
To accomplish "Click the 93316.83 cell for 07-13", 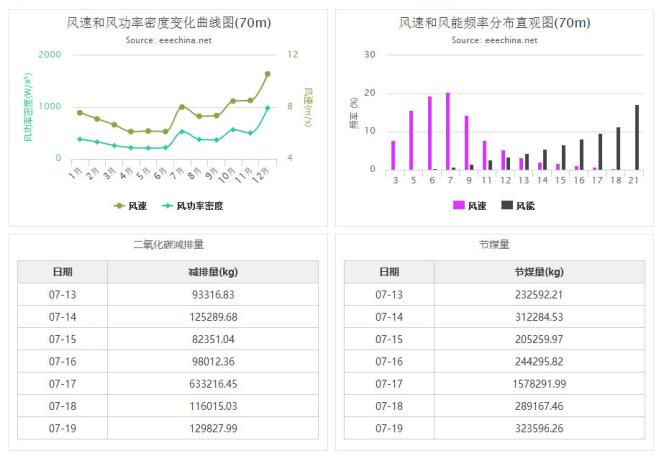I will (212, 295).
